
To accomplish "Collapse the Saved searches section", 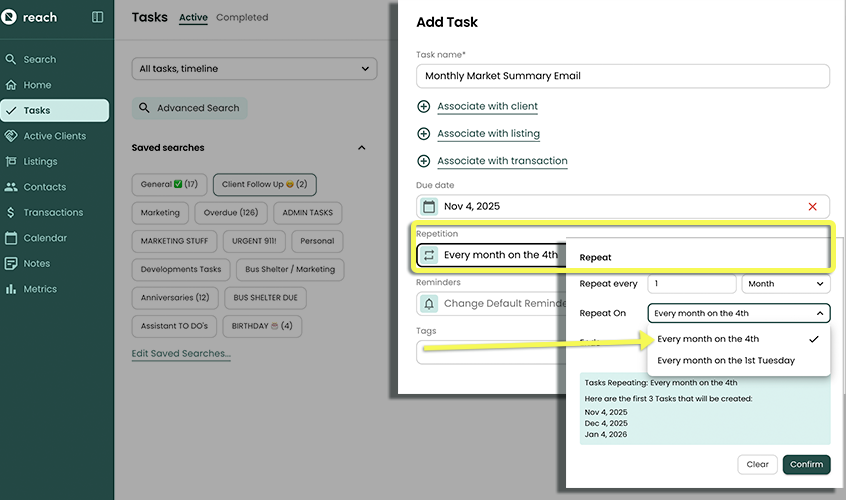I will point(361,148).
